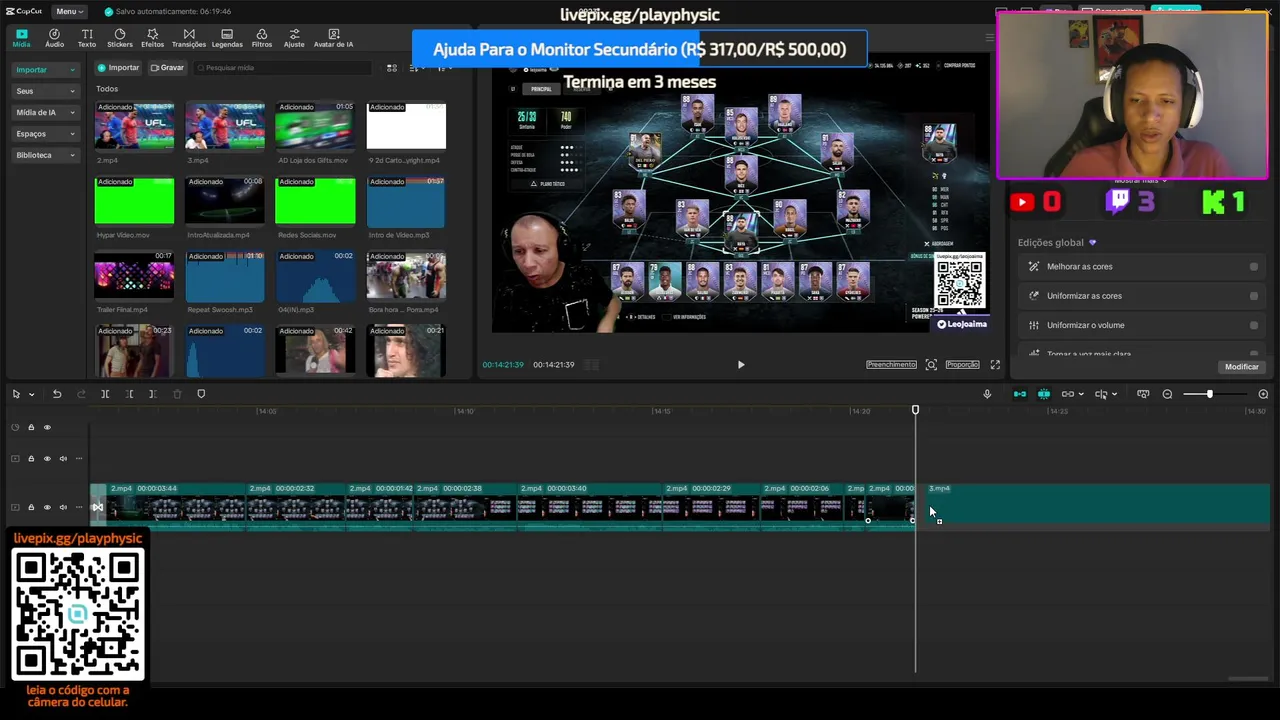Viewport: 1280px width, 720px height.
Task: Select the 3.mp4 clip on timeline
Action: (1097, 506)
